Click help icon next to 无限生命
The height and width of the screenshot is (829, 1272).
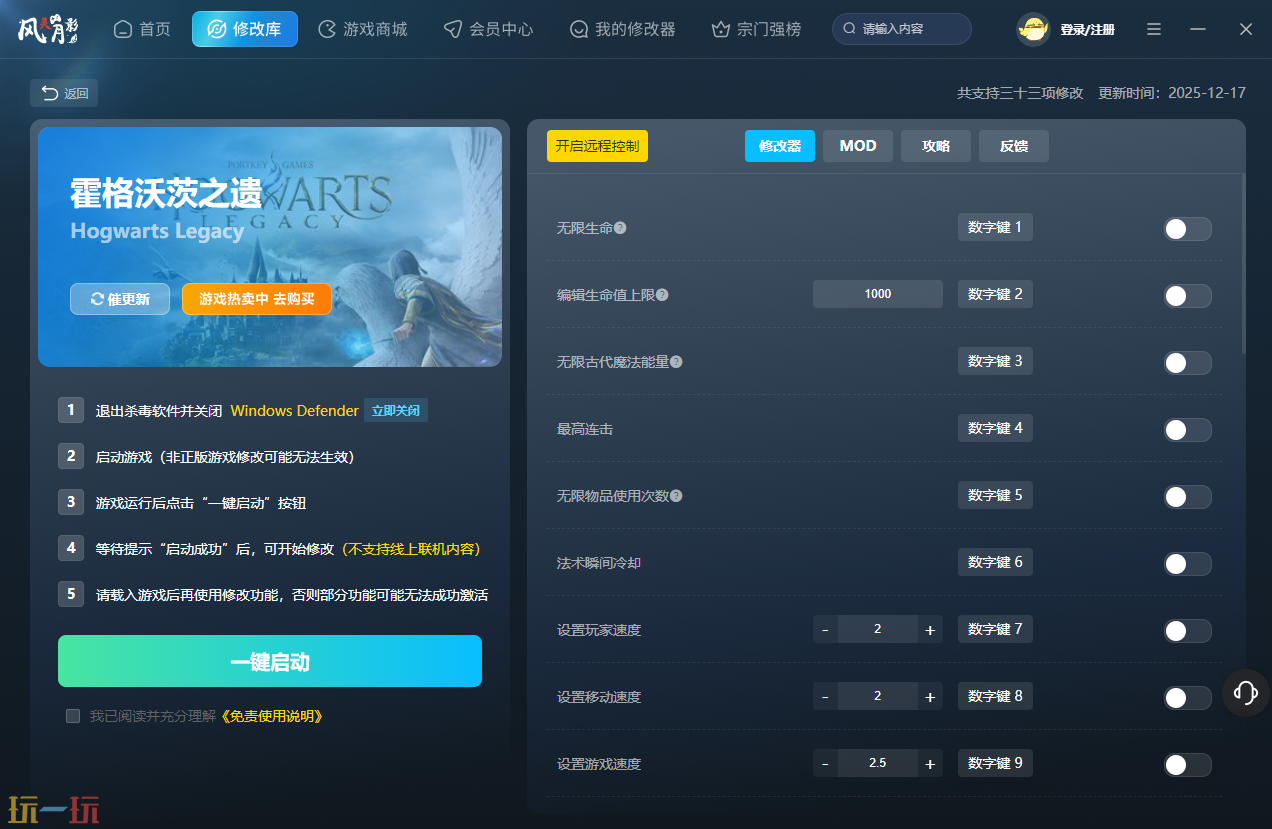point(620,228)
